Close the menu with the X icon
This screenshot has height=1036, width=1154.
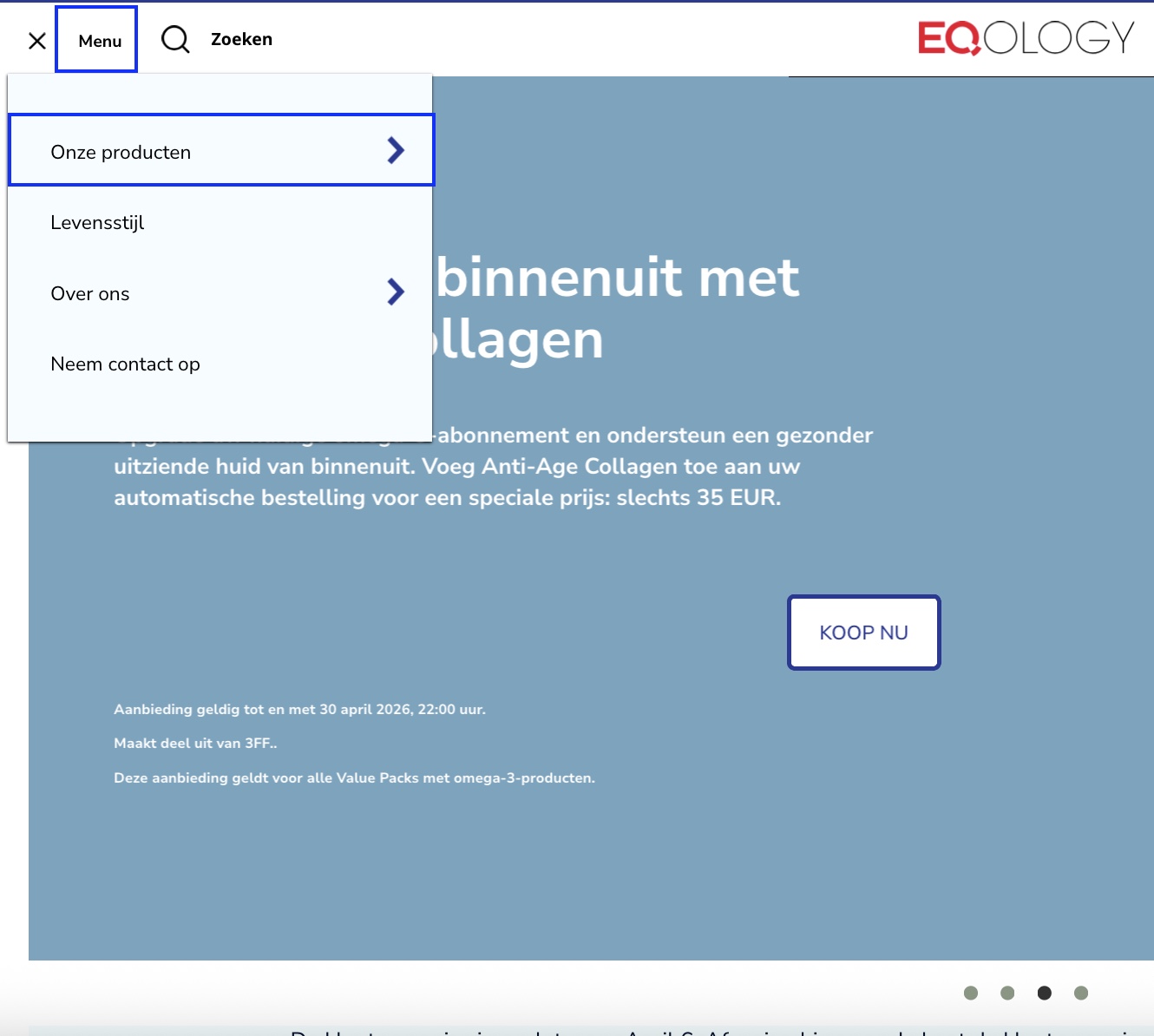tap(37, 41)
